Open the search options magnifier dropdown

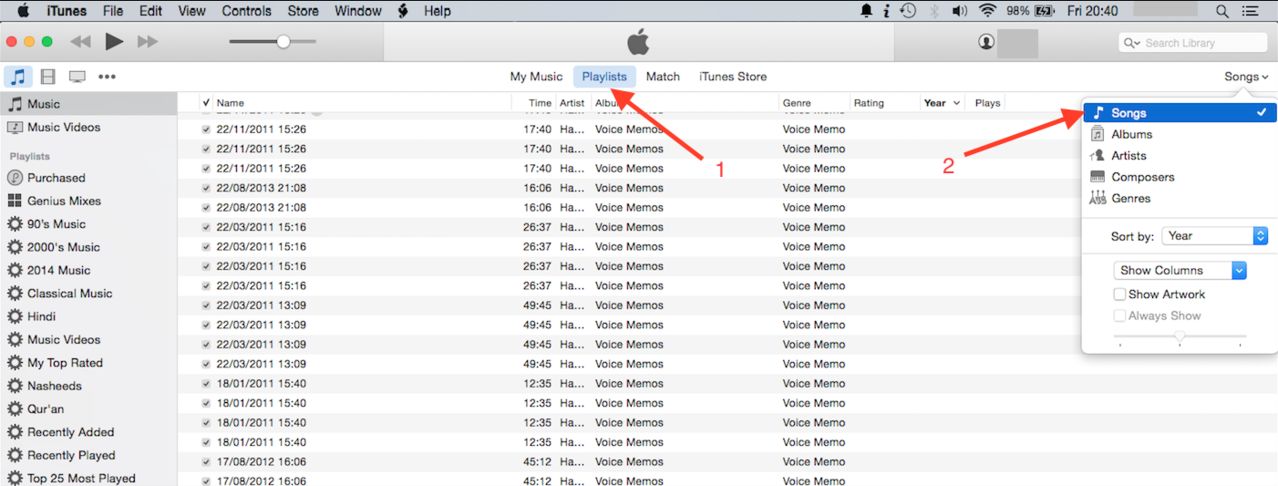click(1133, 43)
